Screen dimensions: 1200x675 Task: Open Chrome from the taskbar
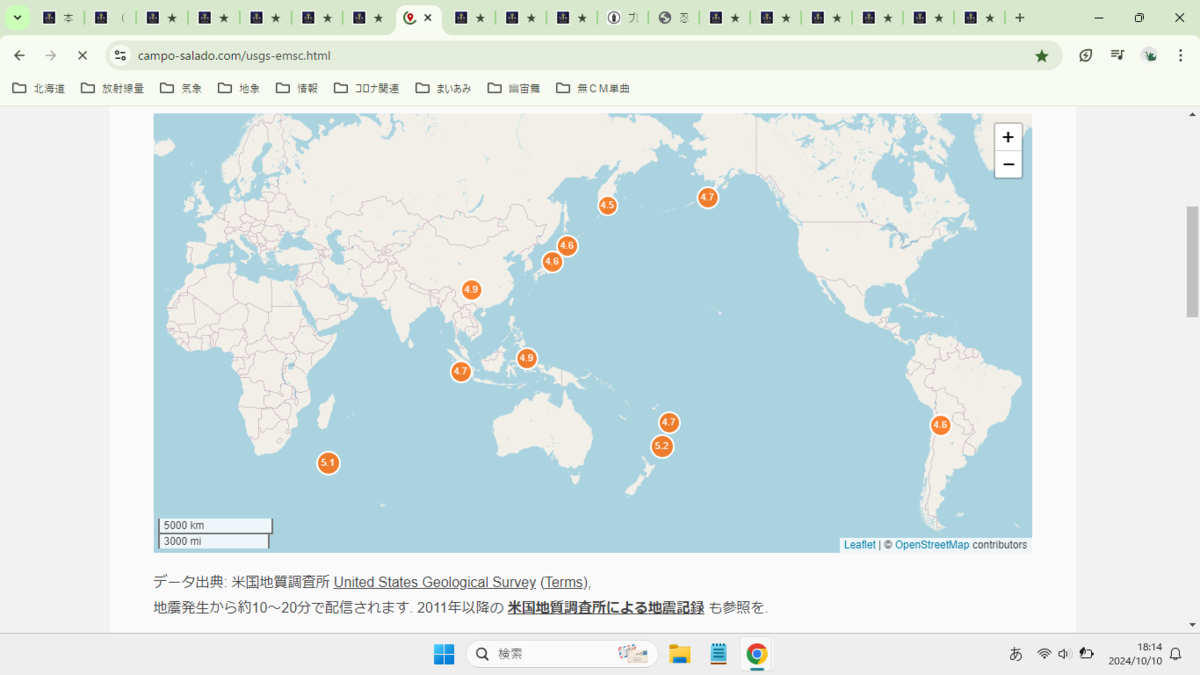pyautogui.click(x=757, y=654)
